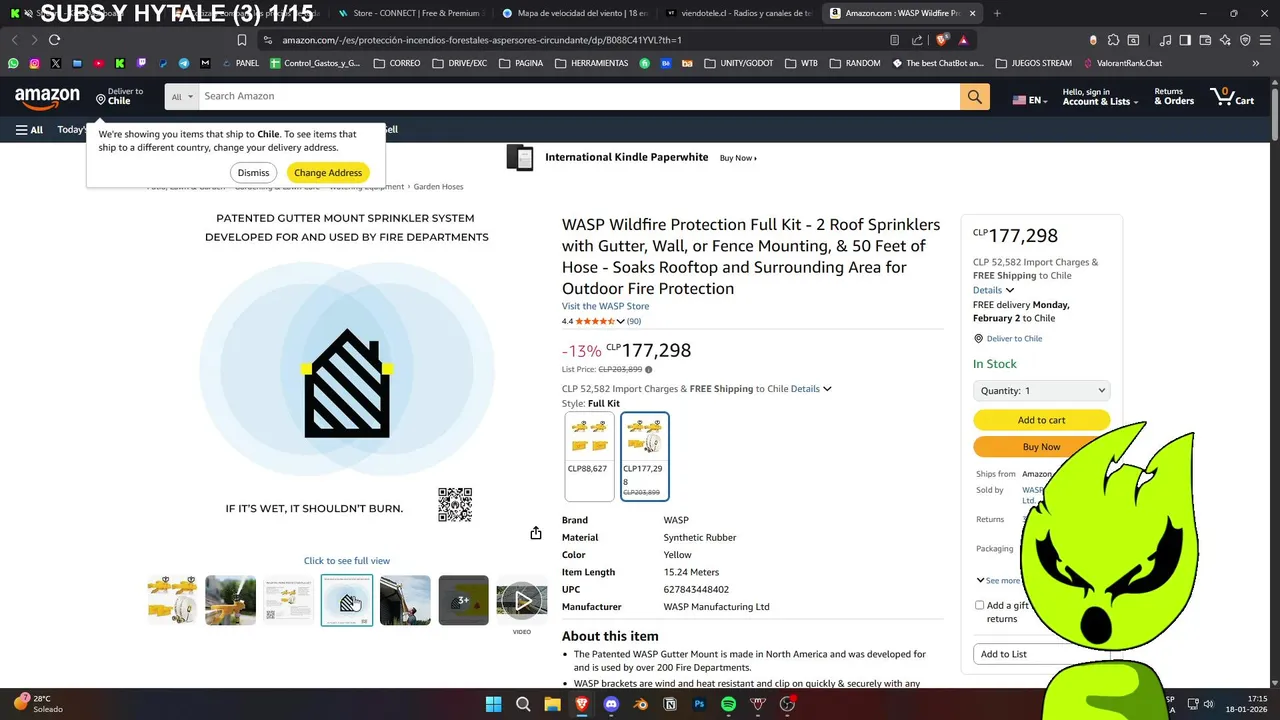1280x720 pixels.
Task: Tick the Add a gift receipt checkbox
Action: [x=979, y=605]
